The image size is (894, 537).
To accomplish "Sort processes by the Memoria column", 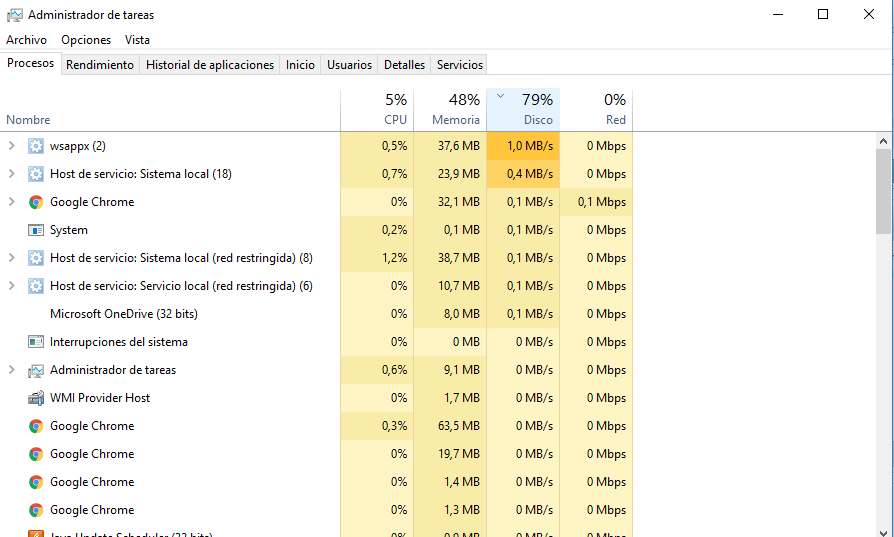I will (450, 110).
